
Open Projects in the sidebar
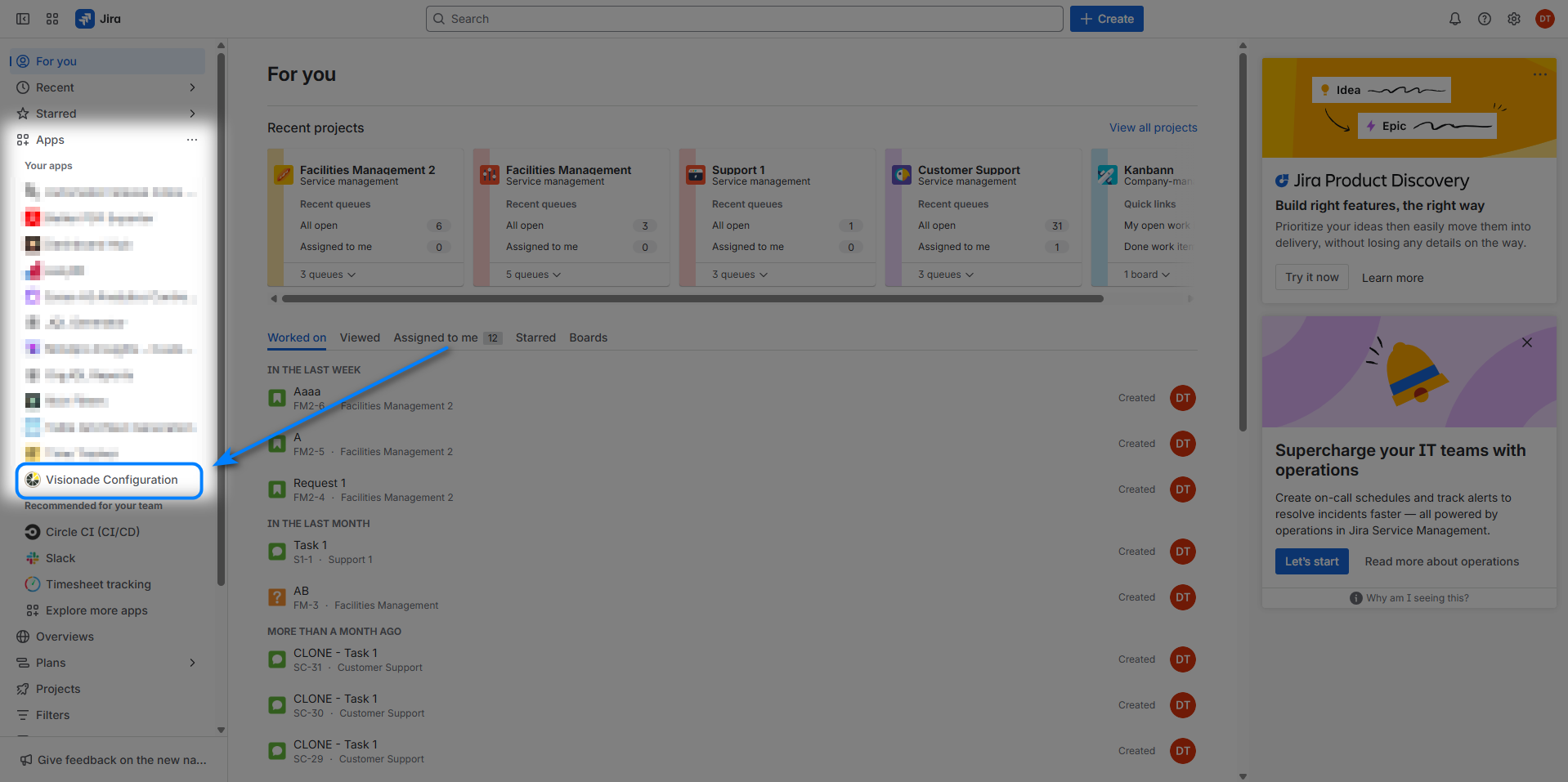pyautogui.click(x=107, y=689)
